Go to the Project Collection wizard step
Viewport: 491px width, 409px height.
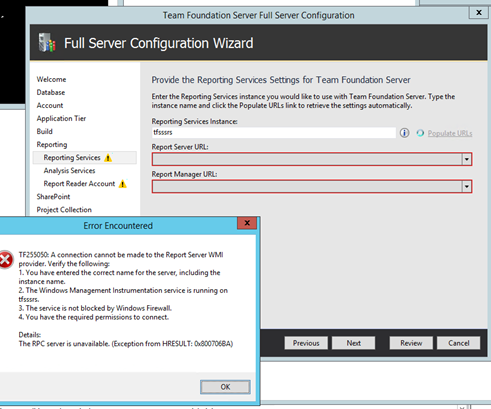[64, 210]
